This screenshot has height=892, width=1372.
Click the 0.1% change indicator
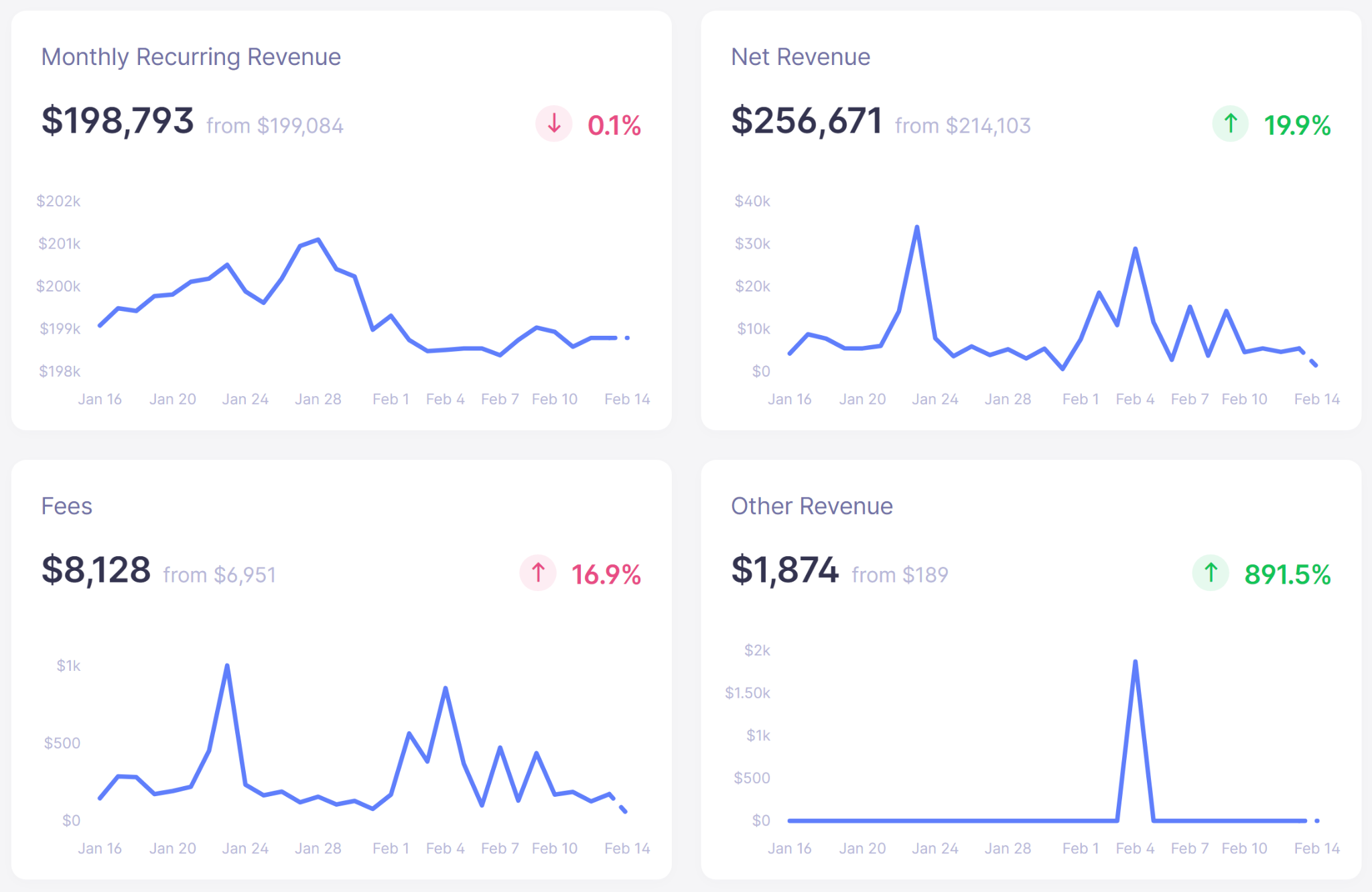click(x=614, y=125)
